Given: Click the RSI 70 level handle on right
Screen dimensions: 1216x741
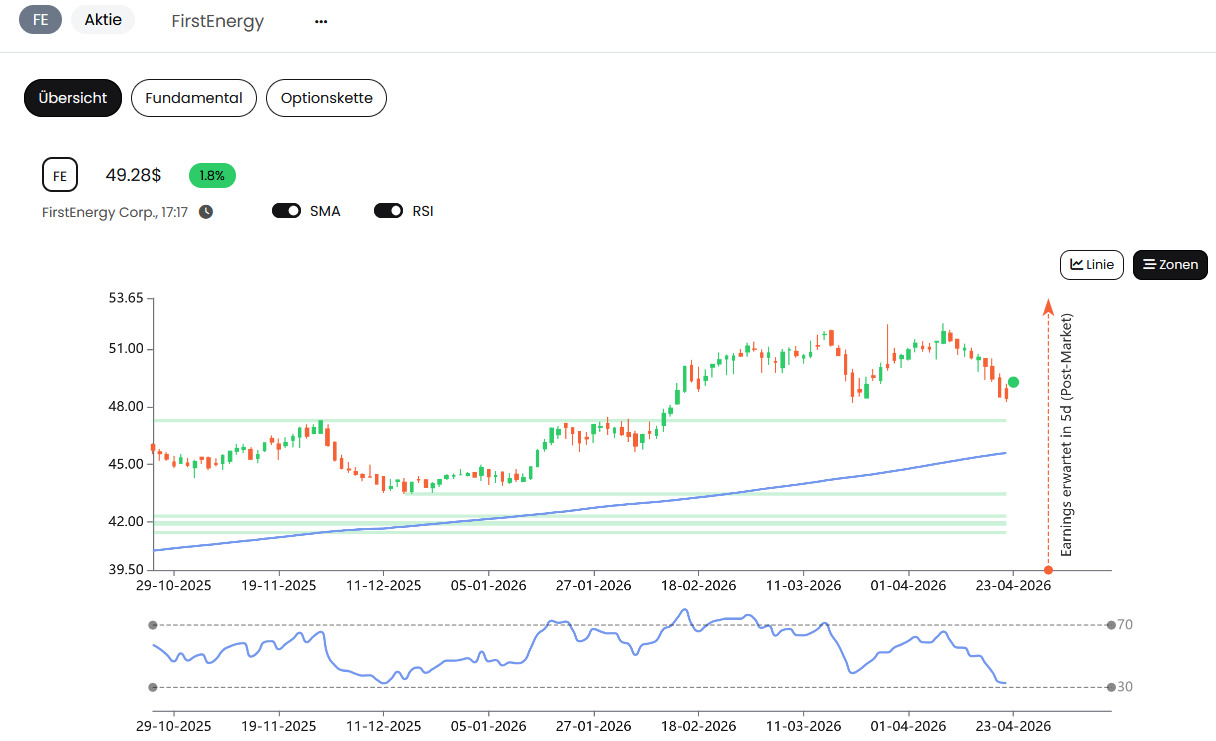Looking at the screenshot, I should coord(1111,625).
